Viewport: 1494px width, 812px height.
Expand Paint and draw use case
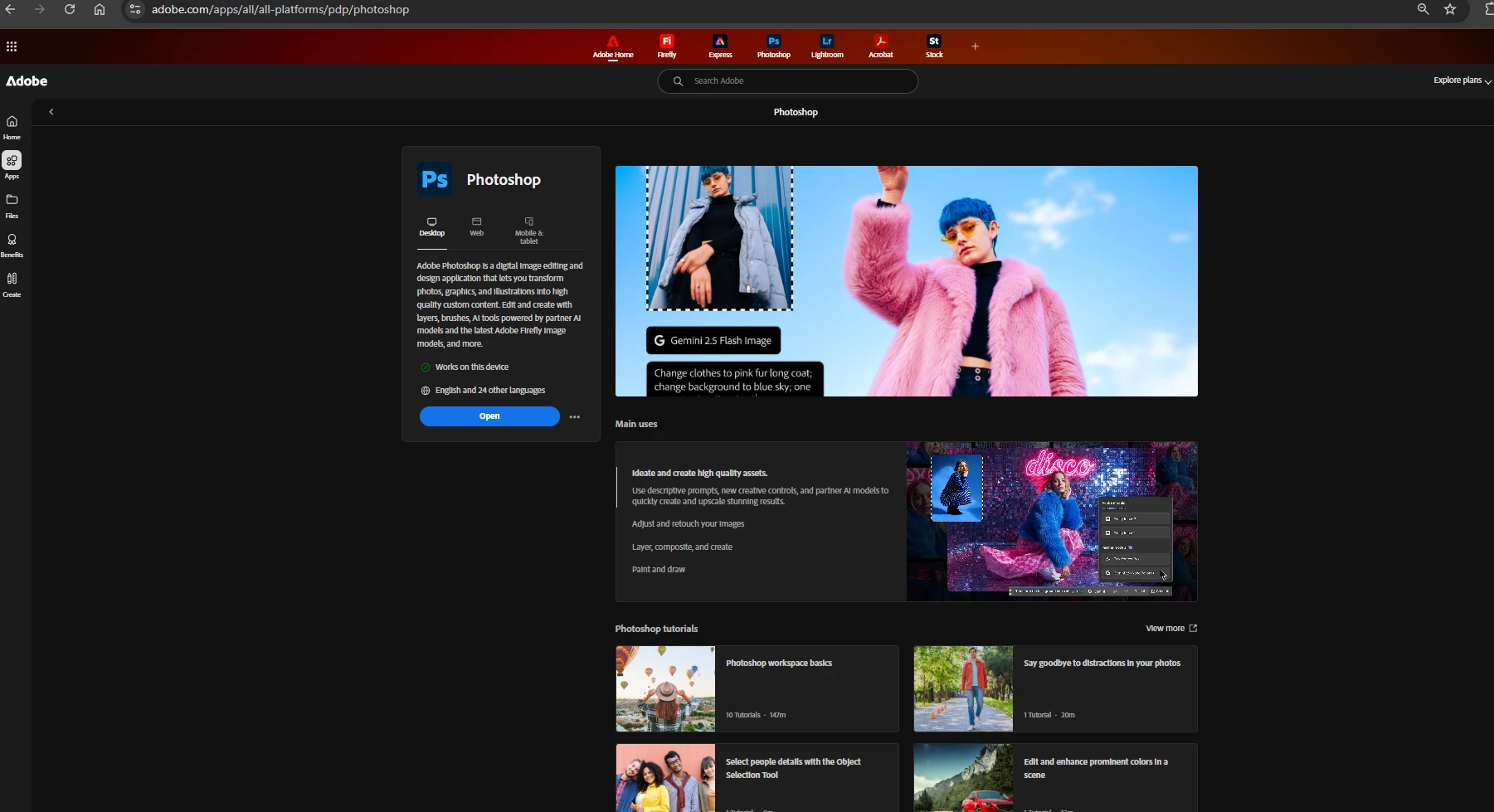pyautogui.click(x=659, y=570)
